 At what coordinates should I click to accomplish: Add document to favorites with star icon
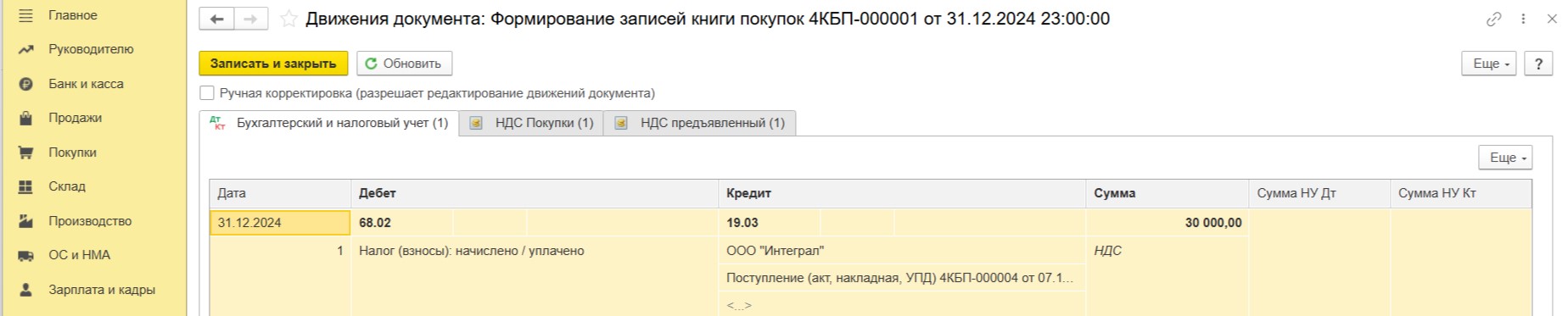click(288, 19)
